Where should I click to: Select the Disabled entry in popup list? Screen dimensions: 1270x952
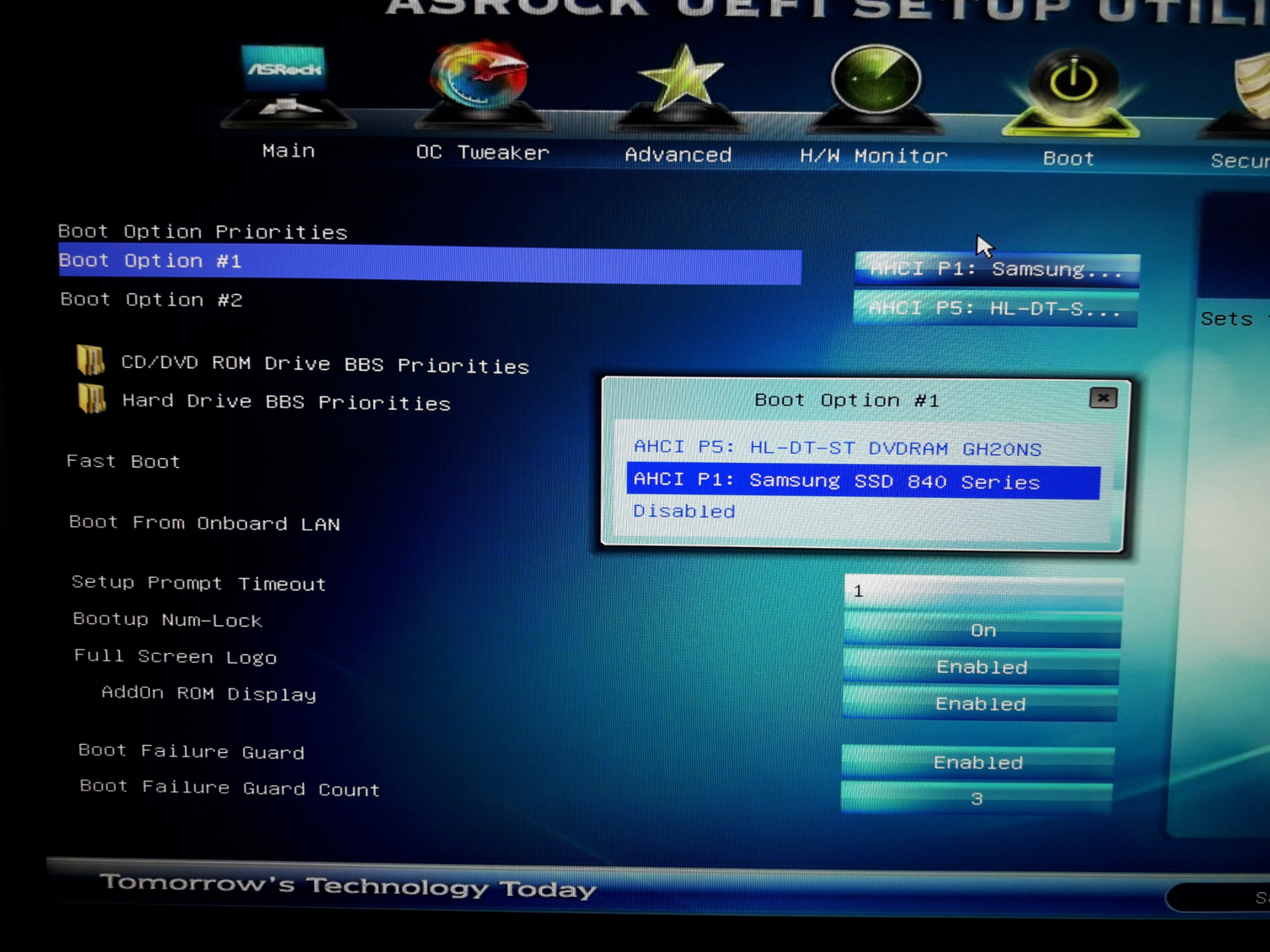(684, 511)
